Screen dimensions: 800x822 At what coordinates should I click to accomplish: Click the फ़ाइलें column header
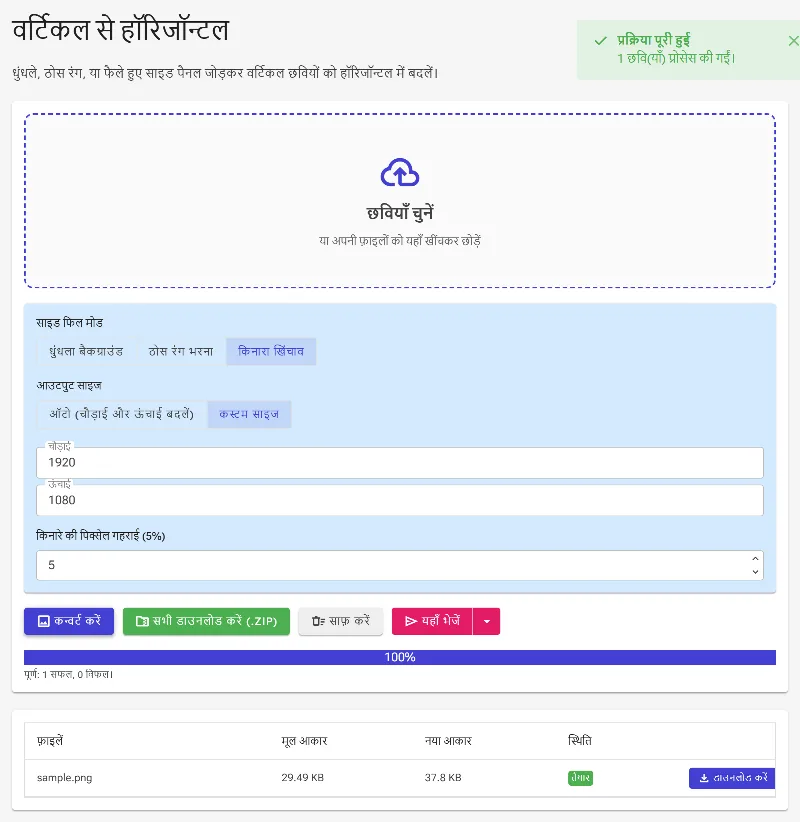(50, 741)
